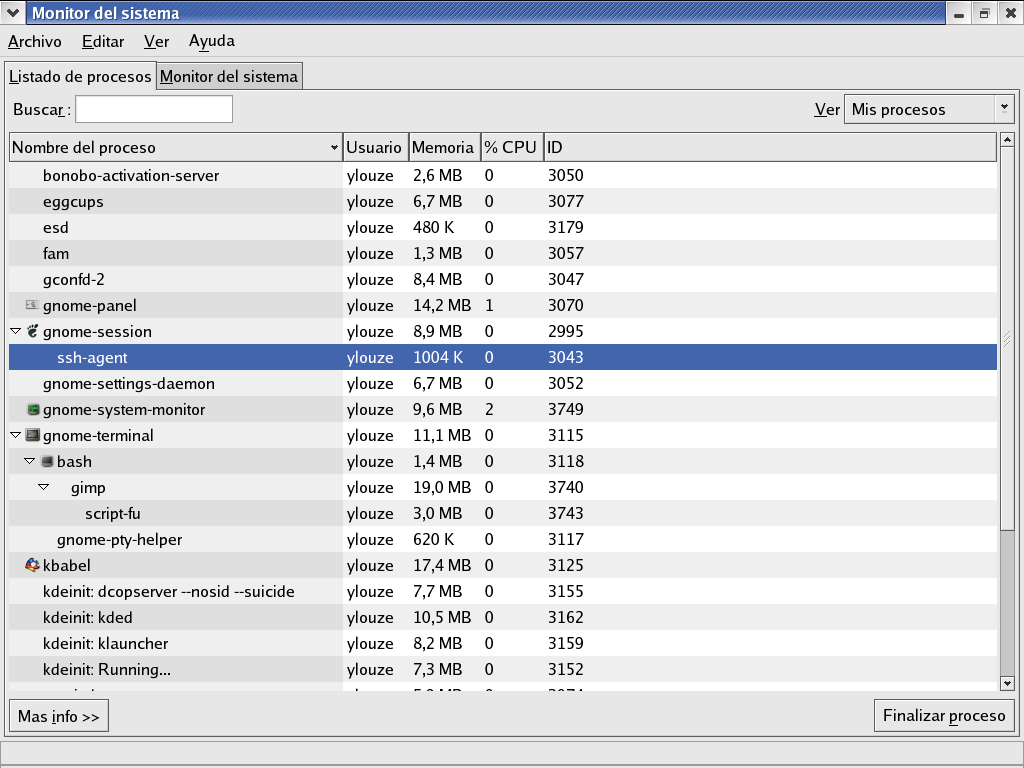The height and width of the screenshot is (768, 1024).
Task: Switch to Monitor del sistema tab
Action: pyautogui.click(x=229, y=76)
